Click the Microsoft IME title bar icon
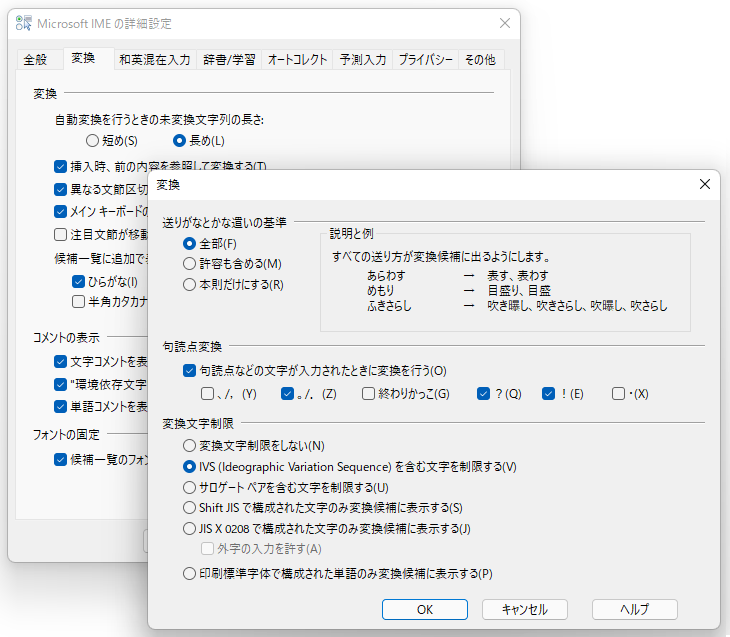Screen dimensions: 730x637 click(x=23, y=23)
